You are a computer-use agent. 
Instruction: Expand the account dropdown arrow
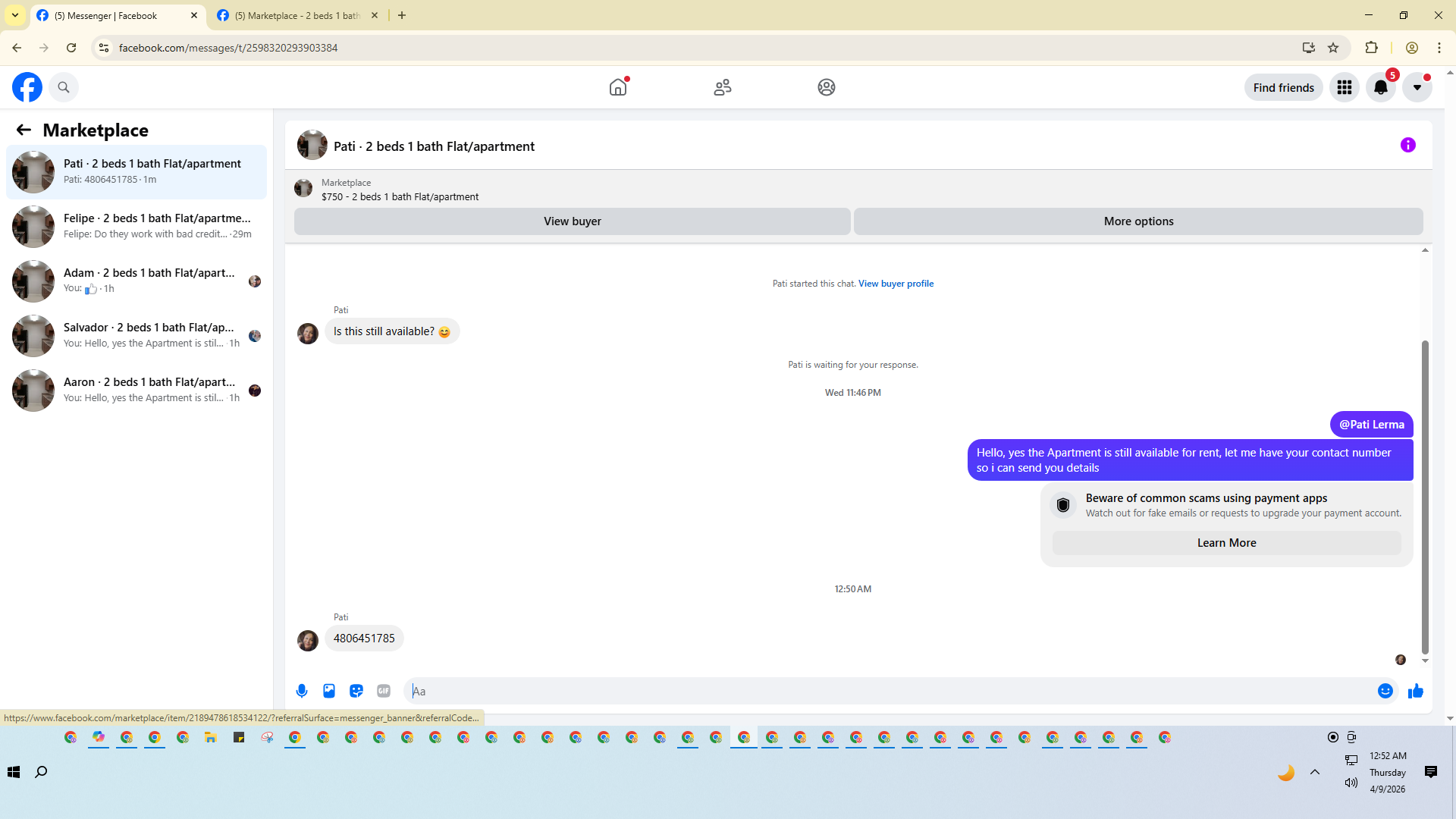tap(1417, 87)
